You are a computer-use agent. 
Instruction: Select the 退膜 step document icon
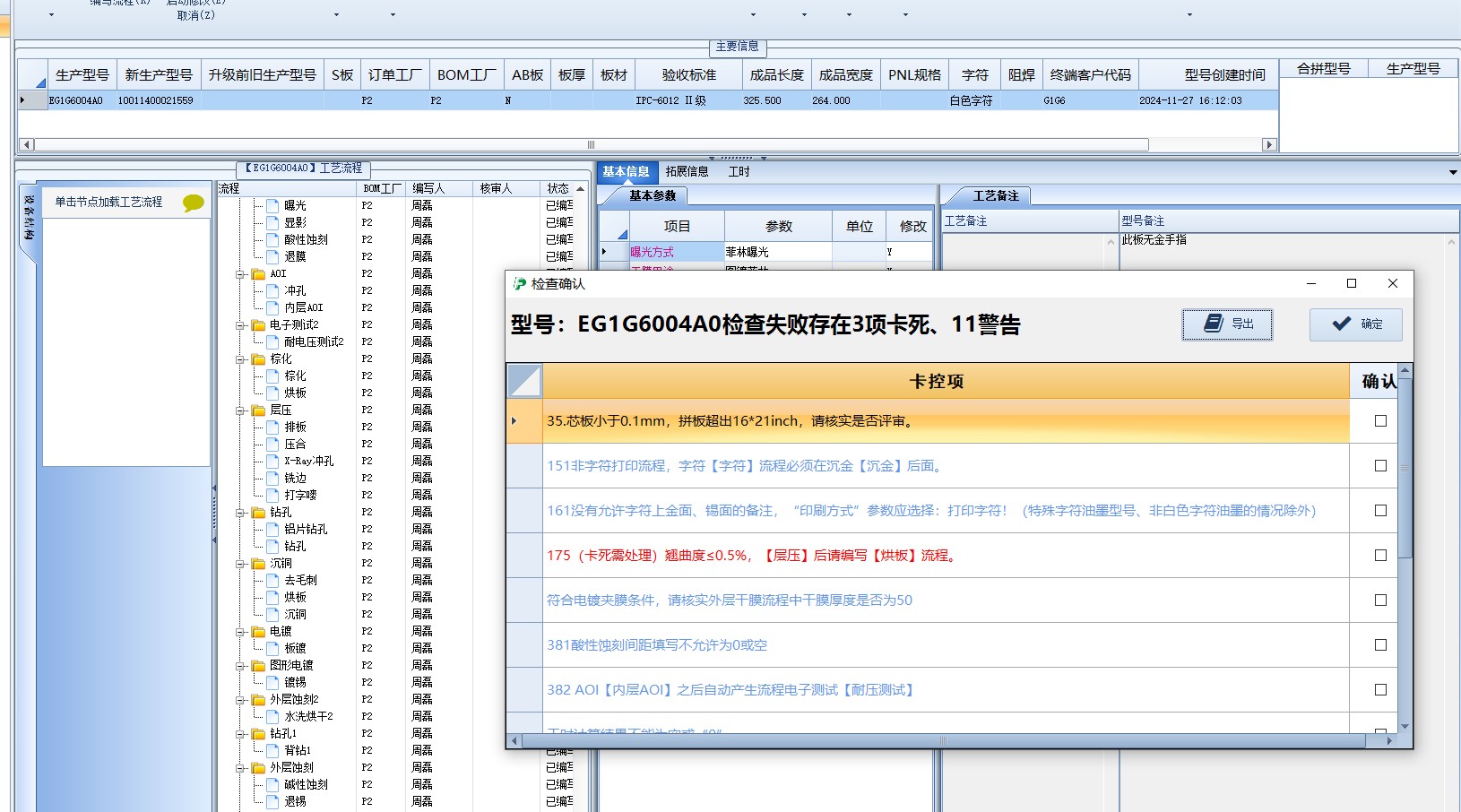tap(273, 257)
